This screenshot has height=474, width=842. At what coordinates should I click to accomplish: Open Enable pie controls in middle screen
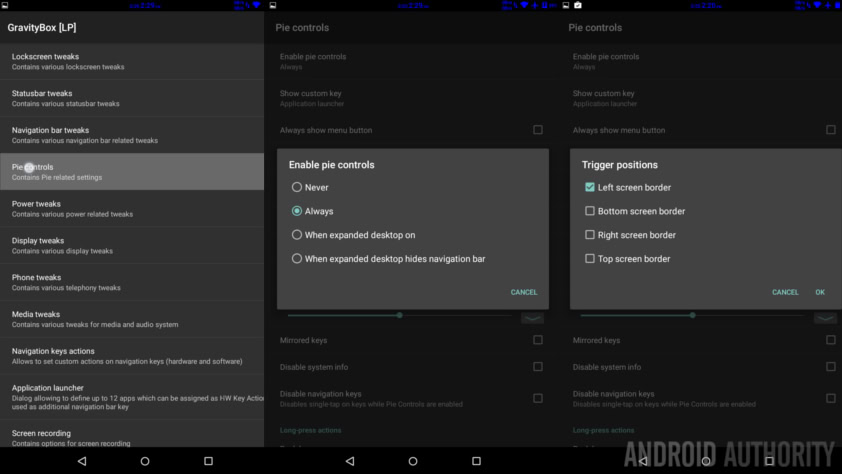pos(412,61)
